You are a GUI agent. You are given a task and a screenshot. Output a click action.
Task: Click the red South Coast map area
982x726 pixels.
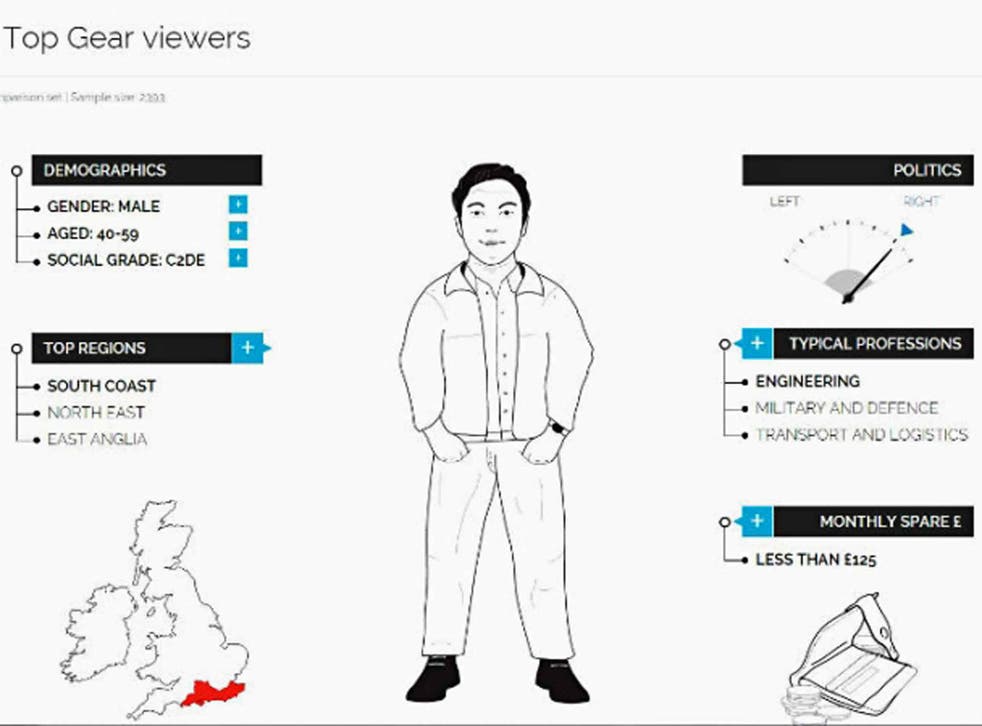(x=214, y=693)
